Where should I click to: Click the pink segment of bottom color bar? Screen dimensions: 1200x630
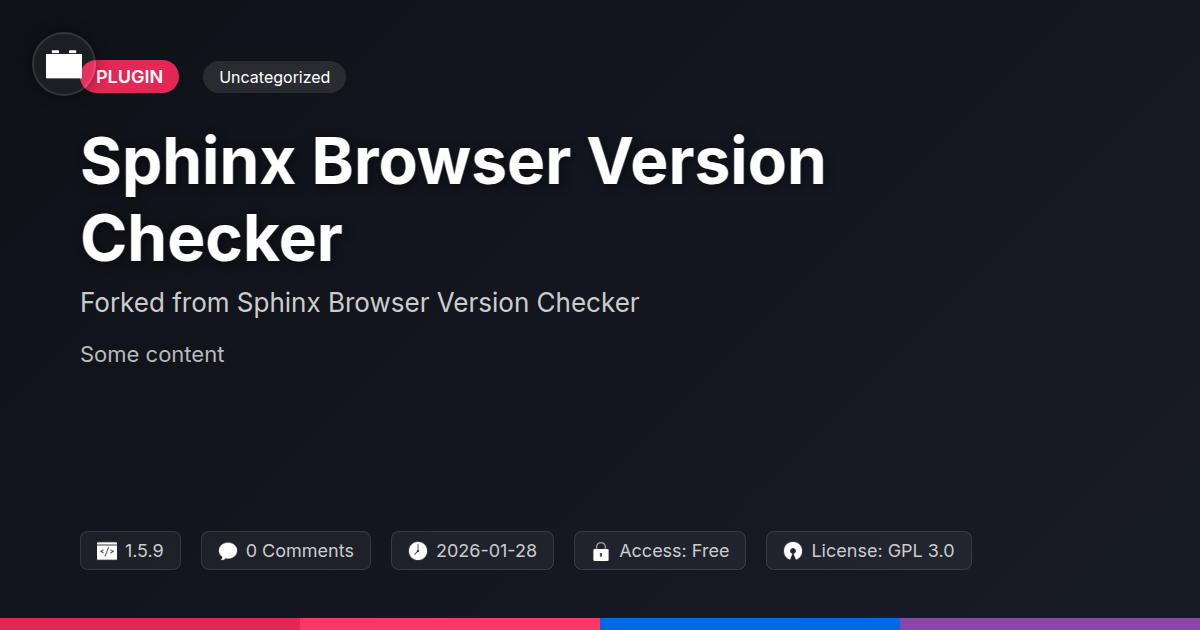coord(450,624)
